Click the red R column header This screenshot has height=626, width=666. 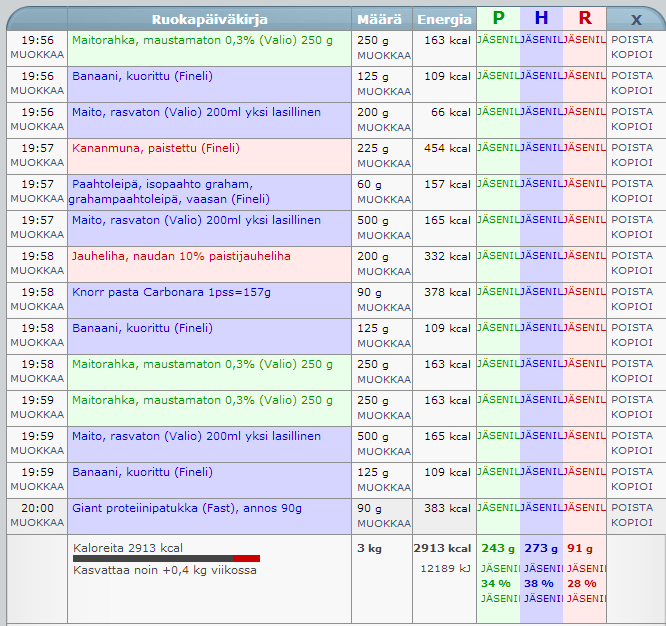pyautogui.click(x=585, y=18)
